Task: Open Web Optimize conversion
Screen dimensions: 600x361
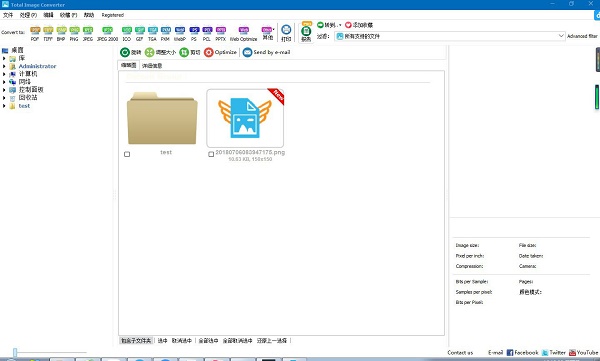Action: 243,33
